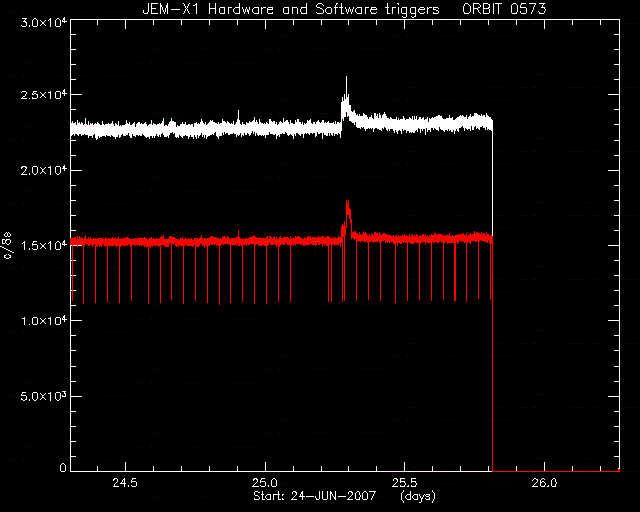Click the c/8s y-axis title

[x=7, y=245]
